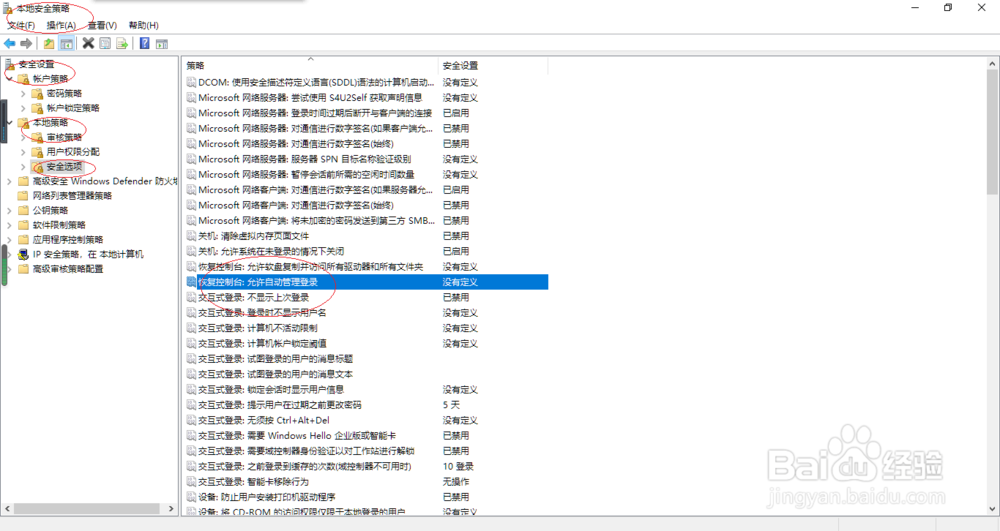Click the 软件限制策略 folder icon

(24, 225)
